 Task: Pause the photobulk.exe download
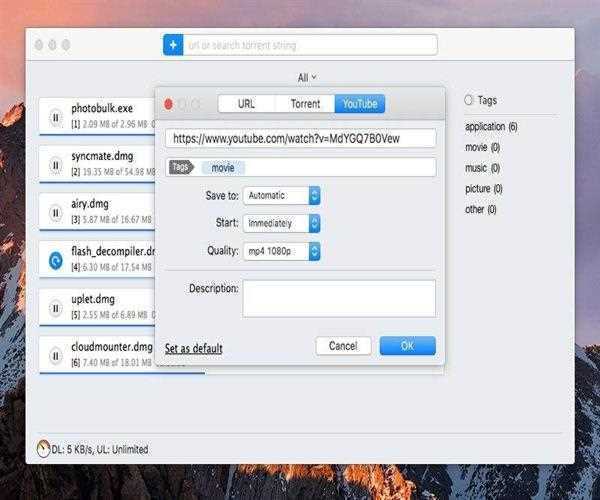(x=55, y=116)
